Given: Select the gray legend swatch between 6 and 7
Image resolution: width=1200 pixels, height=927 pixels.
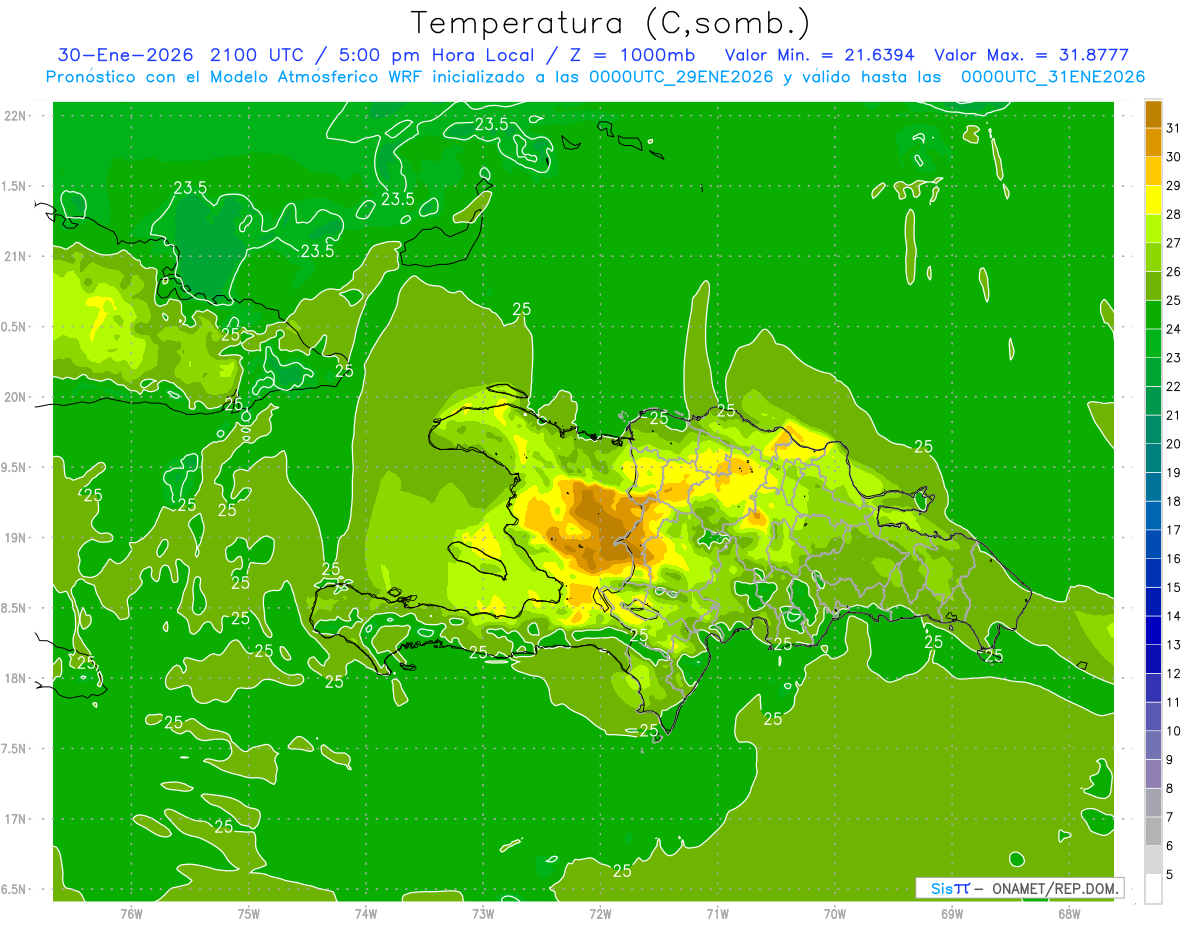Looking at the screenshot, I should [x=1153, y=831].
